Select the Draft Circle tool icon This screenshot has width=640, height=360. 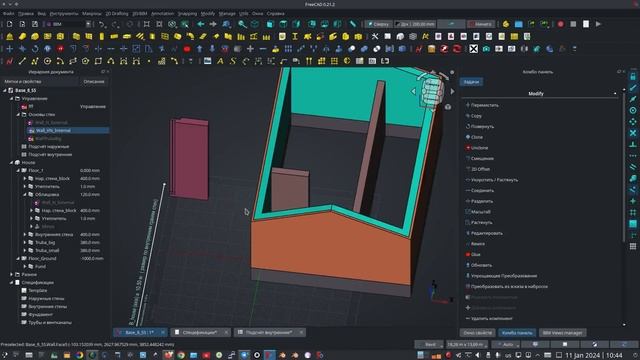(x=47, y=61)
